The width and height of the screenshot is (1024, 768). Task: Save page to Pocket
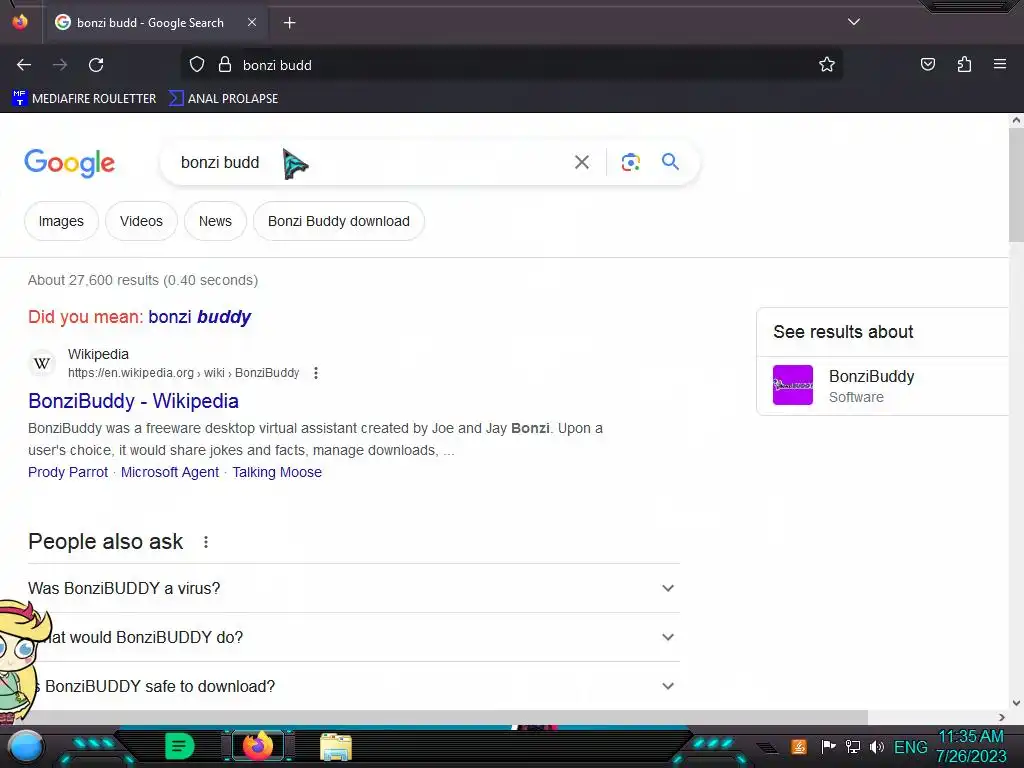click(927, 64)
